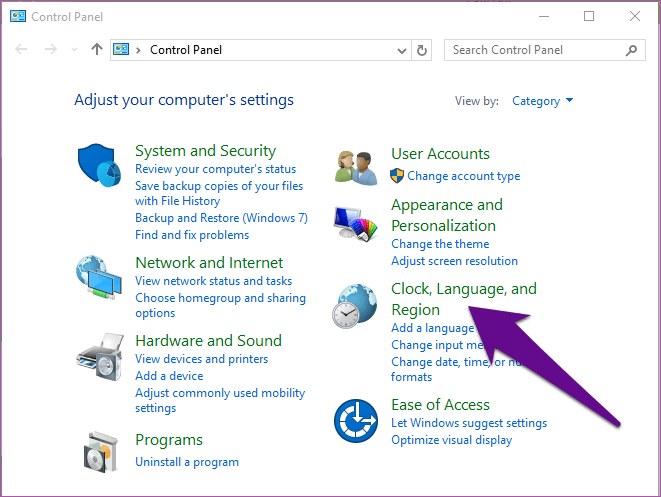The width and height of the screenshot is (661, 497).
Task: Open View network status and tasks
Action: 213,281
